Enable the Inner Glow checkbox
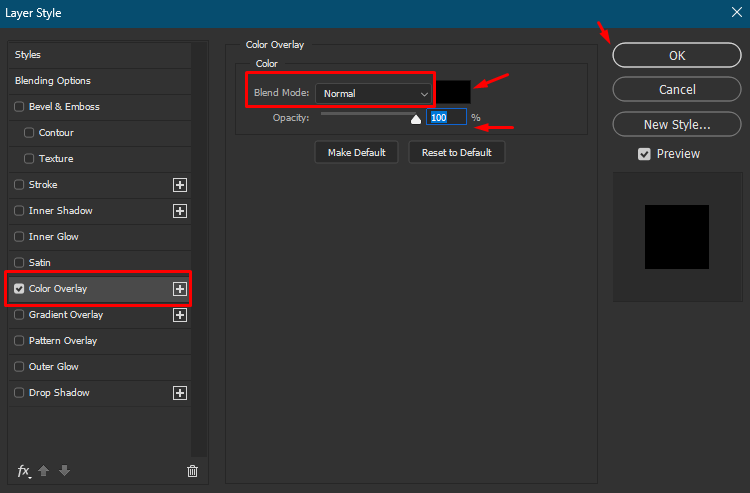The height and width of the screenshot is (493, 750). pos(19,237)
